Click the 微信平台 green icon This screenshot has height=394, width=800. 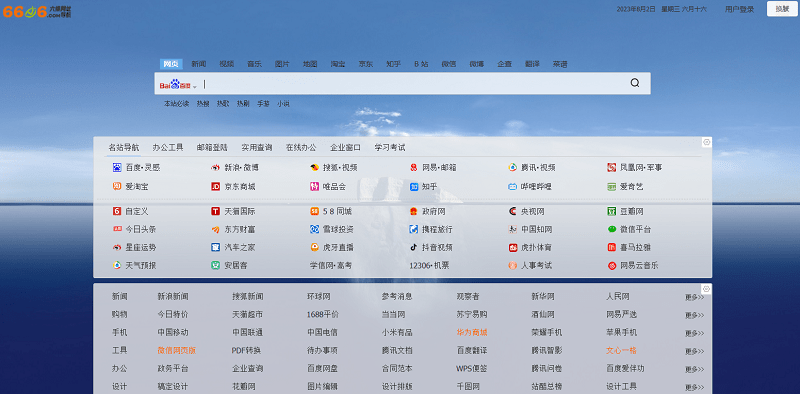(612, 230)
